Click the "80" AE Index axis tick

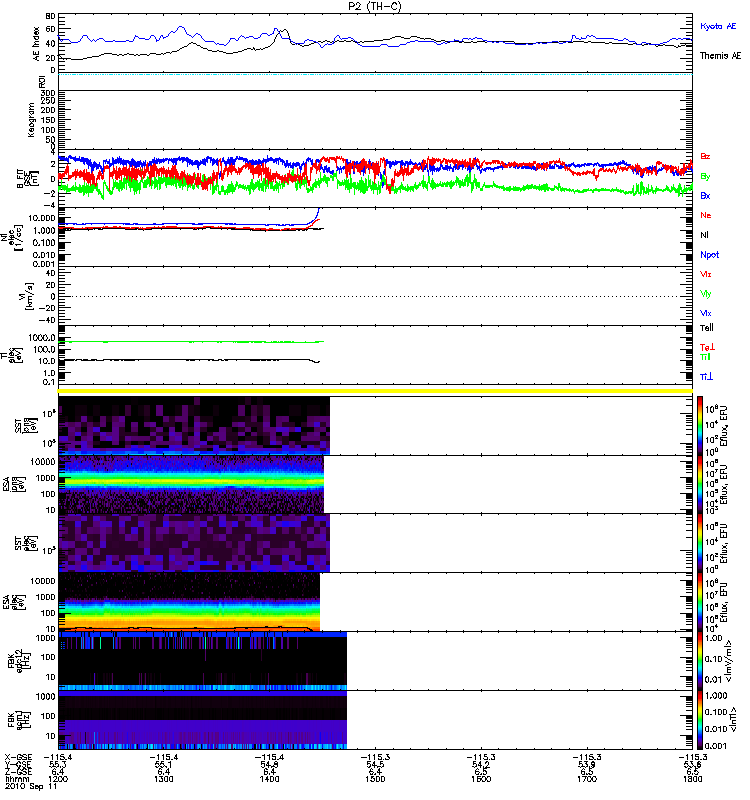pos(51,17)
